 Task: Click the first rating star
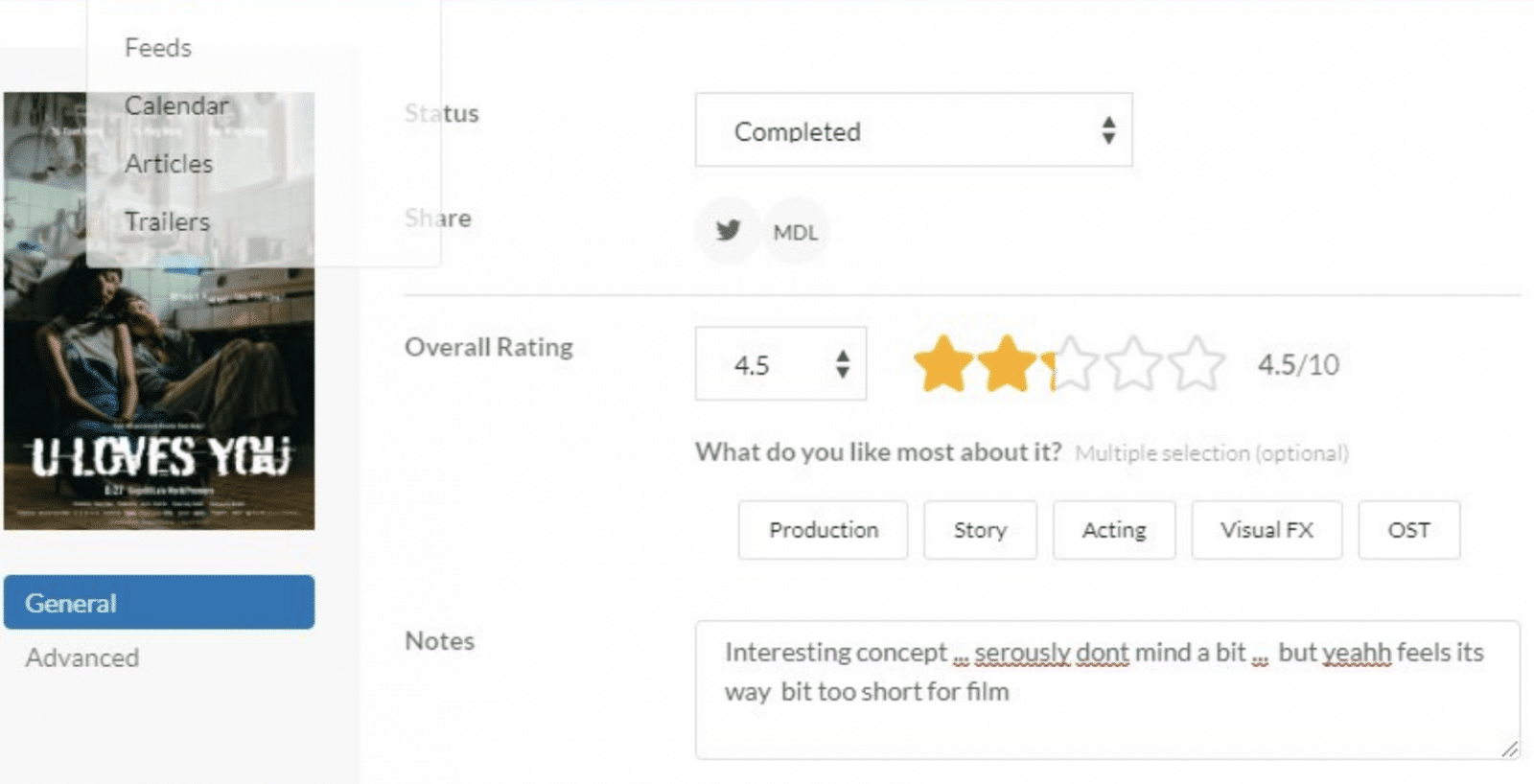[943, 364]
